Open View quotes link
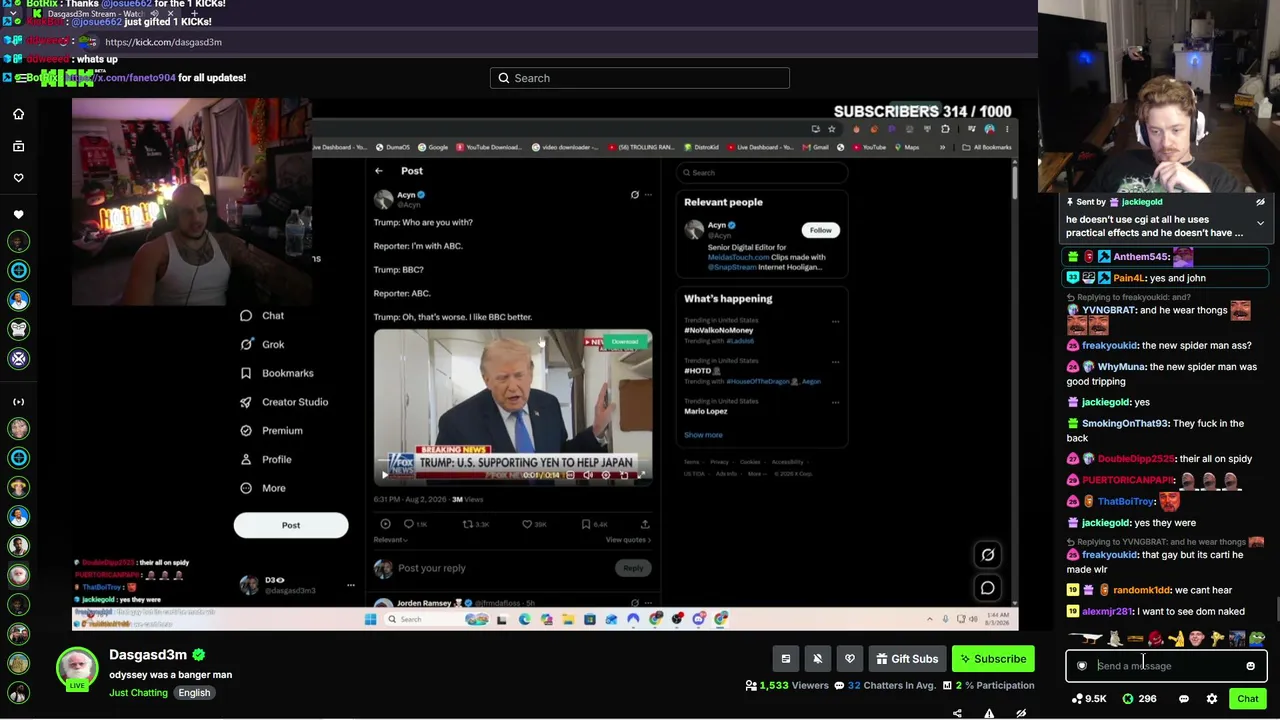The width and height of the screenshot is (1280, 720). pos(628,540)
